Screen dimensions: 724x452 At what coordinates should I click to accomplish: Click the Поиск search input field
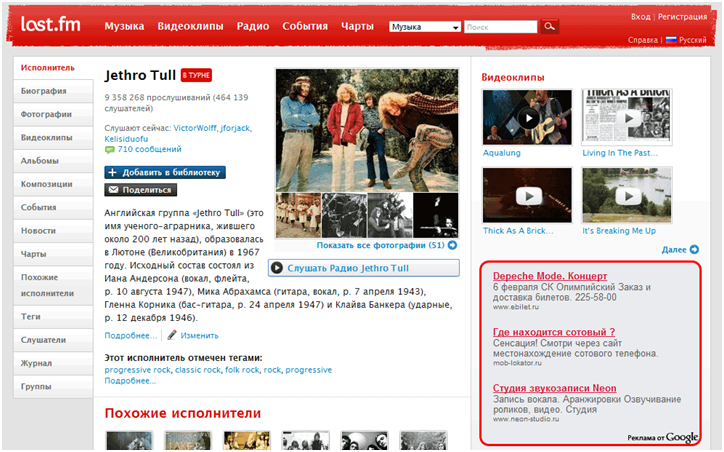[x=501, y=27]
